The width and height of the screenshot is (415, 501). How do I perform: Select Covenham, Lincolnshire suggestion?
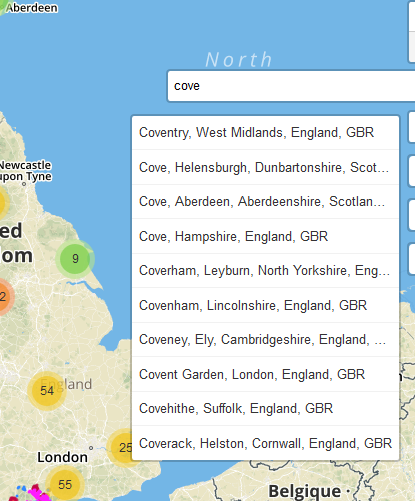pos(265,305)
